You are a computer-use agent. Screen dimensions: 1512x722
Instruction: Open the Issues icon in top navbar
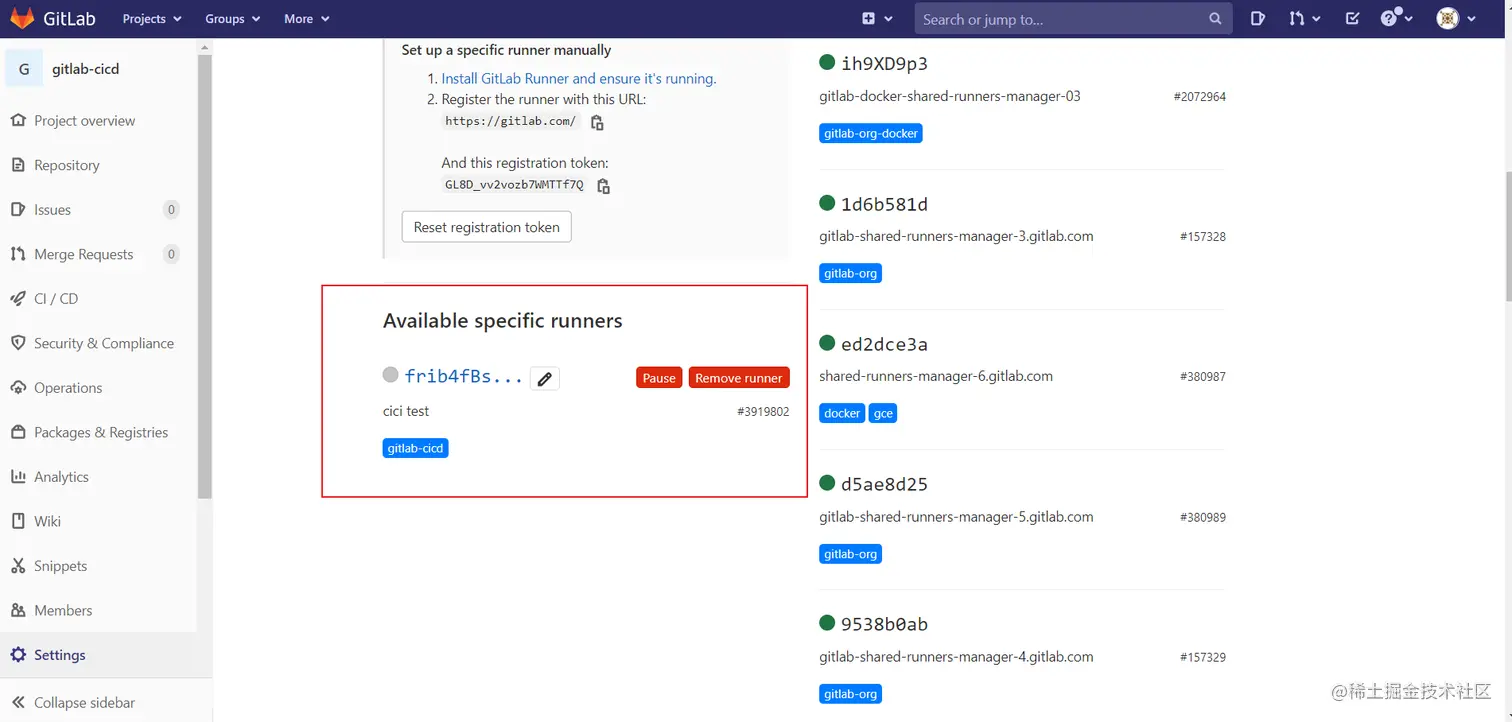pos(1257,19)
